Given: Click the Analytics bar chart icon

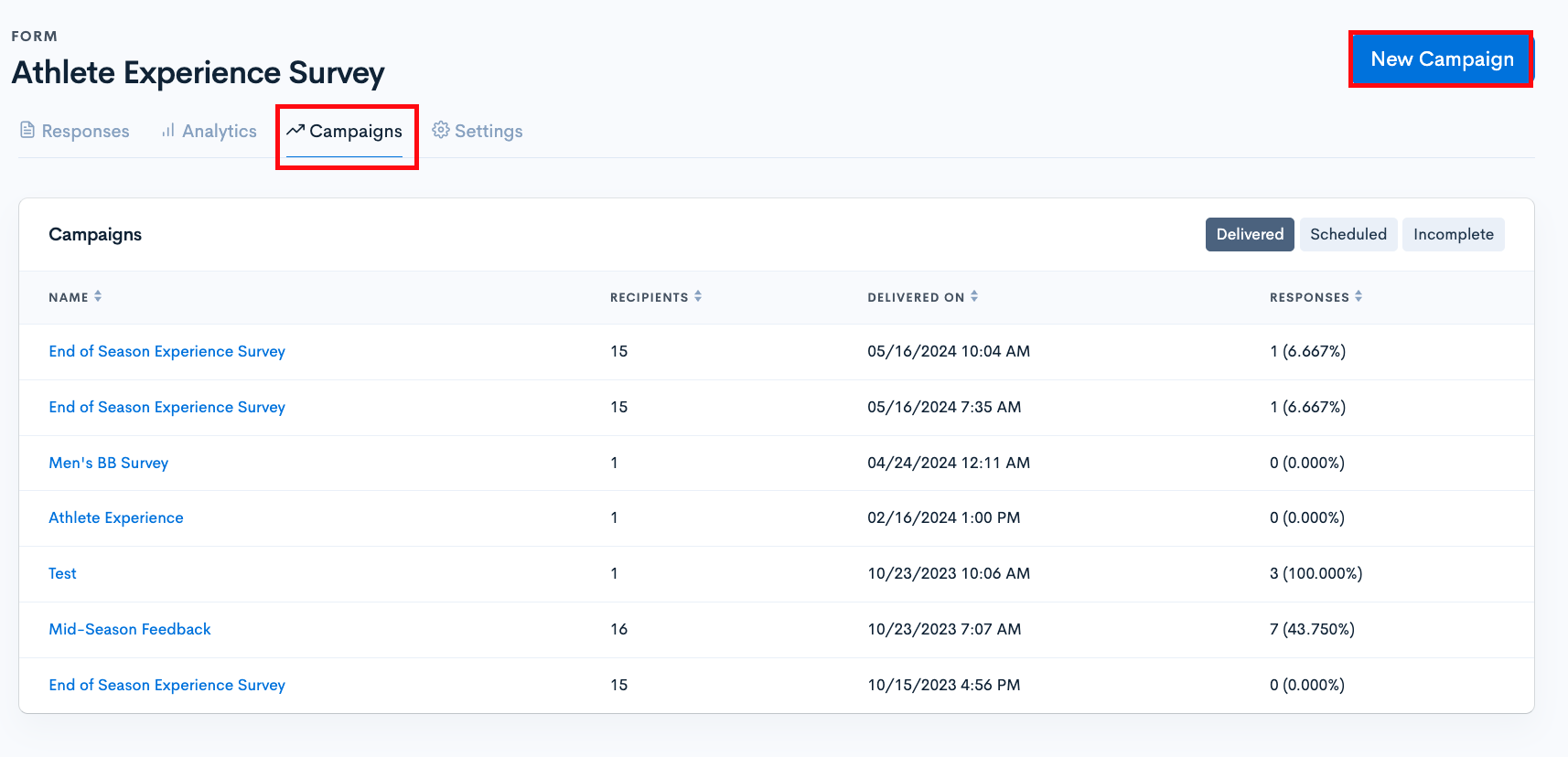Looking at the screenshot, I should point(168,130).
